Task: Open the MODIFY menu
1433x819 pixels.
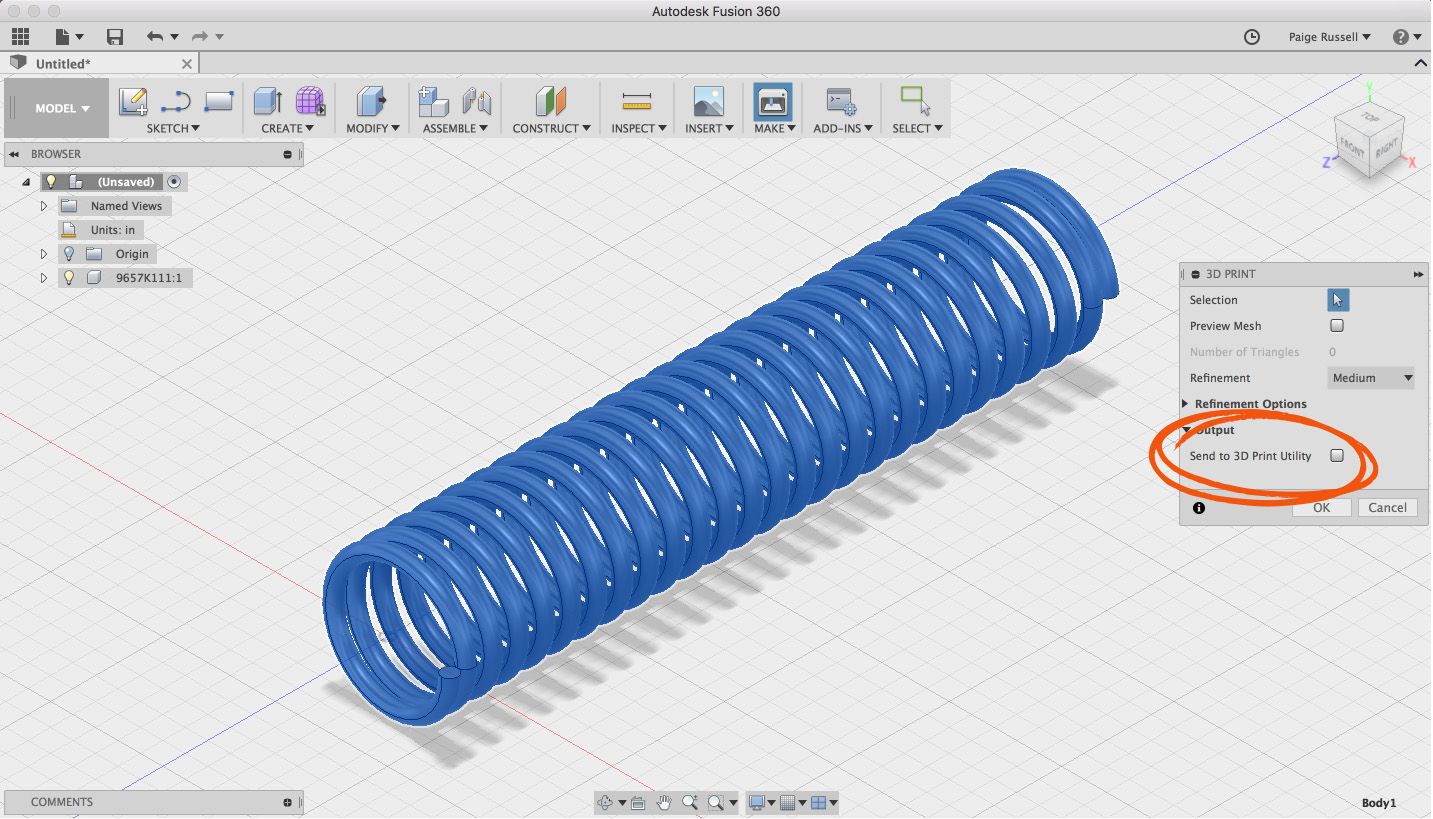Action: [x=373, y=128]
